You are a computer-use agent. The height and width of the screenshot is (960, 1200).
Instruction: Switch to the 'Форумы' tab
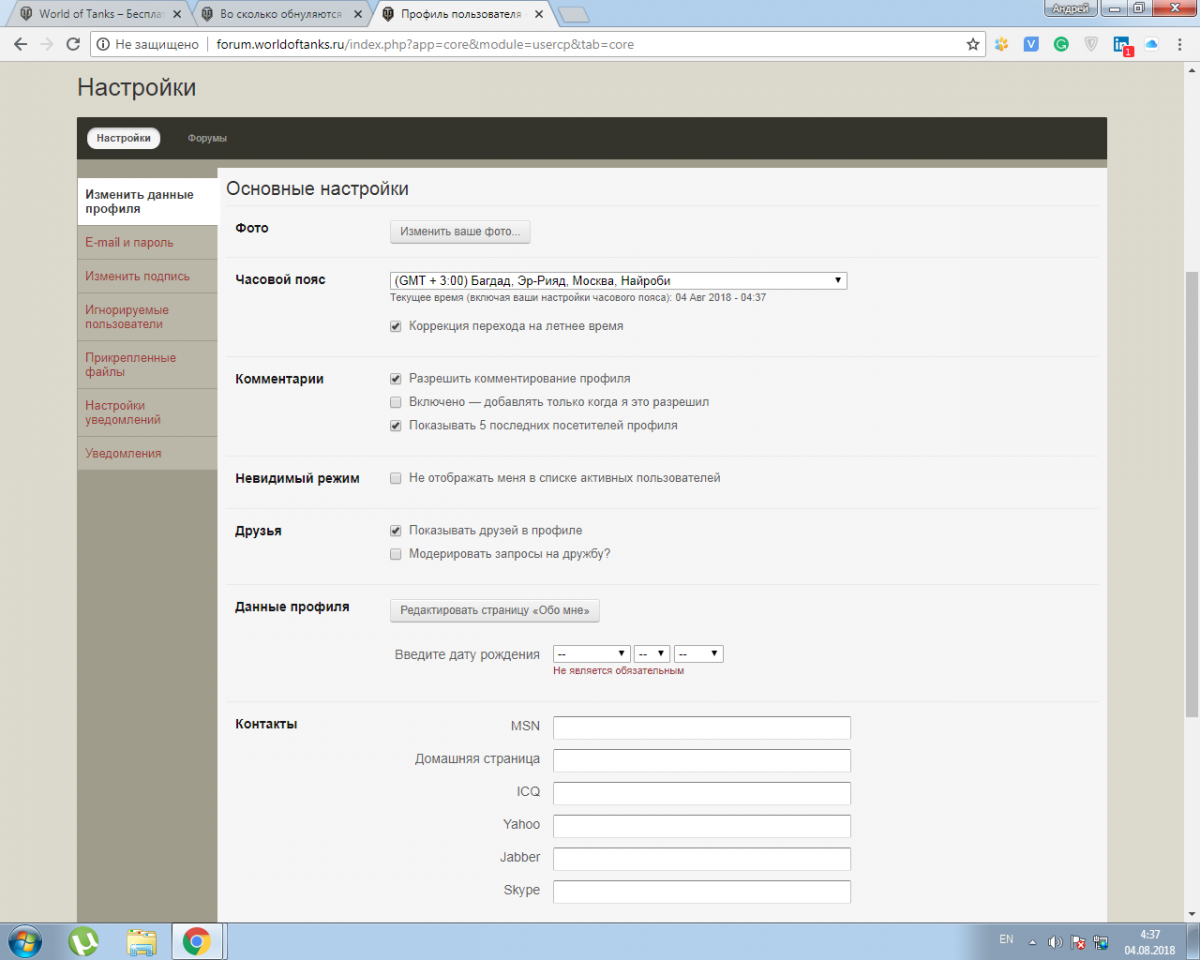click(207, 138)
